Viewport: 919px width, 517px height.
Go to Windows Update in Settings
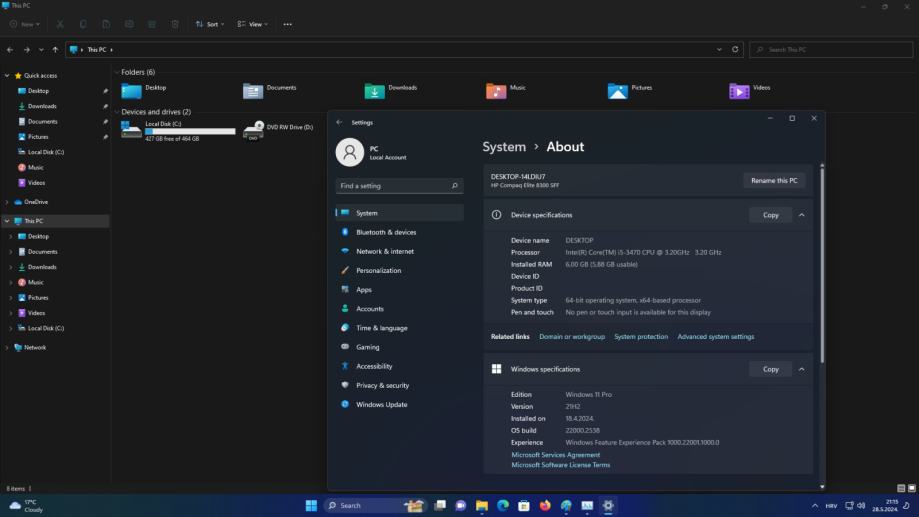click(x=381, y=404)
